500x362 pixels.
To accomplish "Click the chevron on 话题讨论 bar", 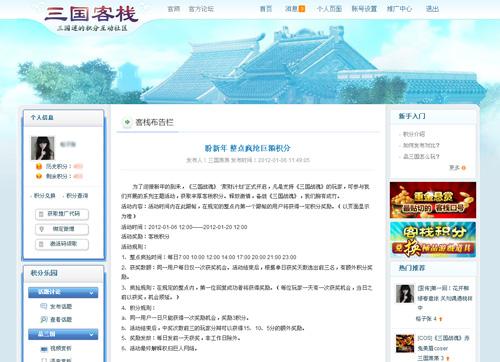I will 92,293.
